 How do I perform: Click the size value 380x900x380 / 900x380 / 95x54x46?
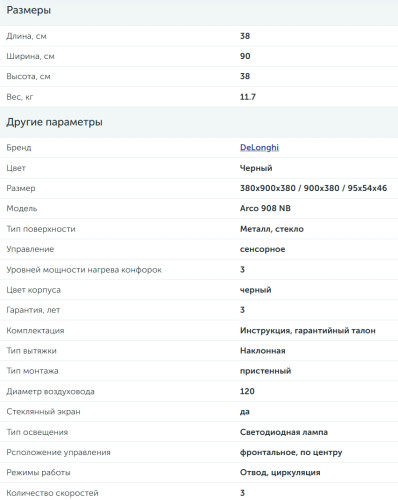[x=313, y=188]
